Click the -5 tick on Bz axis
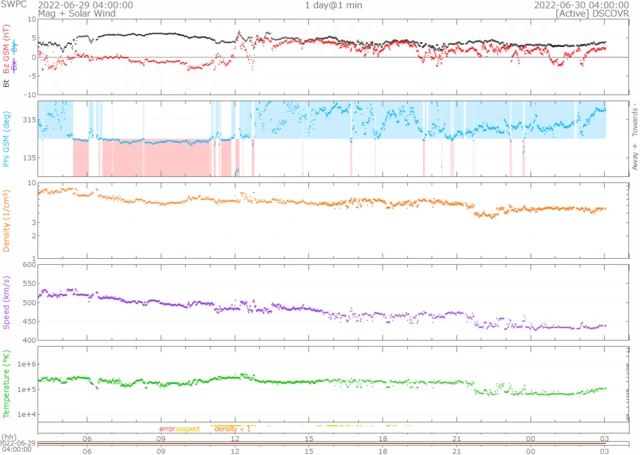640x455 pixels. (x=32, y=76)
